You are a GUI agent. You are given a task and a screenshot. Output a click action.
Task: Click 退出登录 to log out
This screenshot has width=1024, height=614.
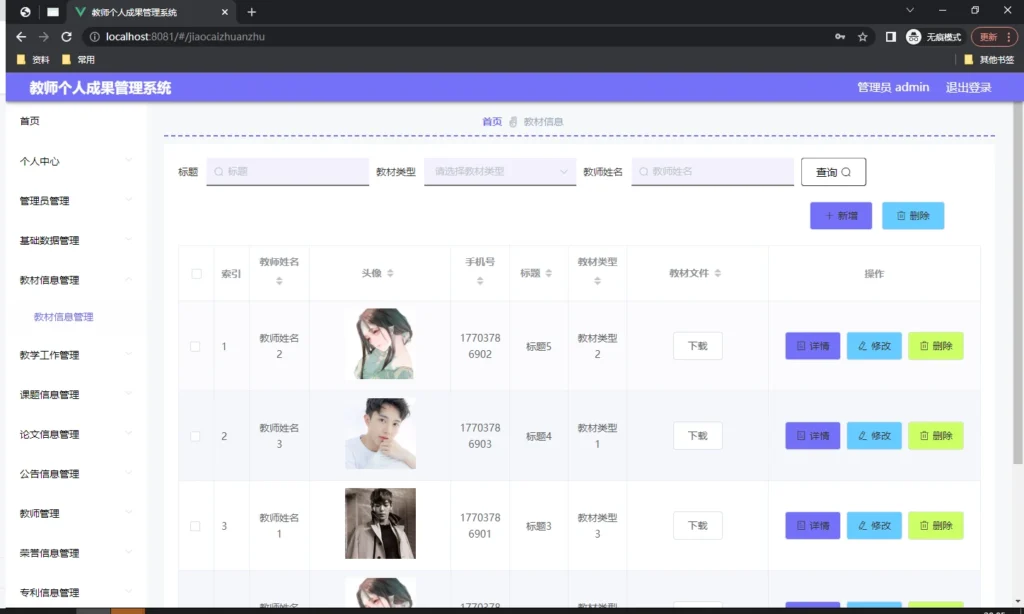[x=968, y=88]
